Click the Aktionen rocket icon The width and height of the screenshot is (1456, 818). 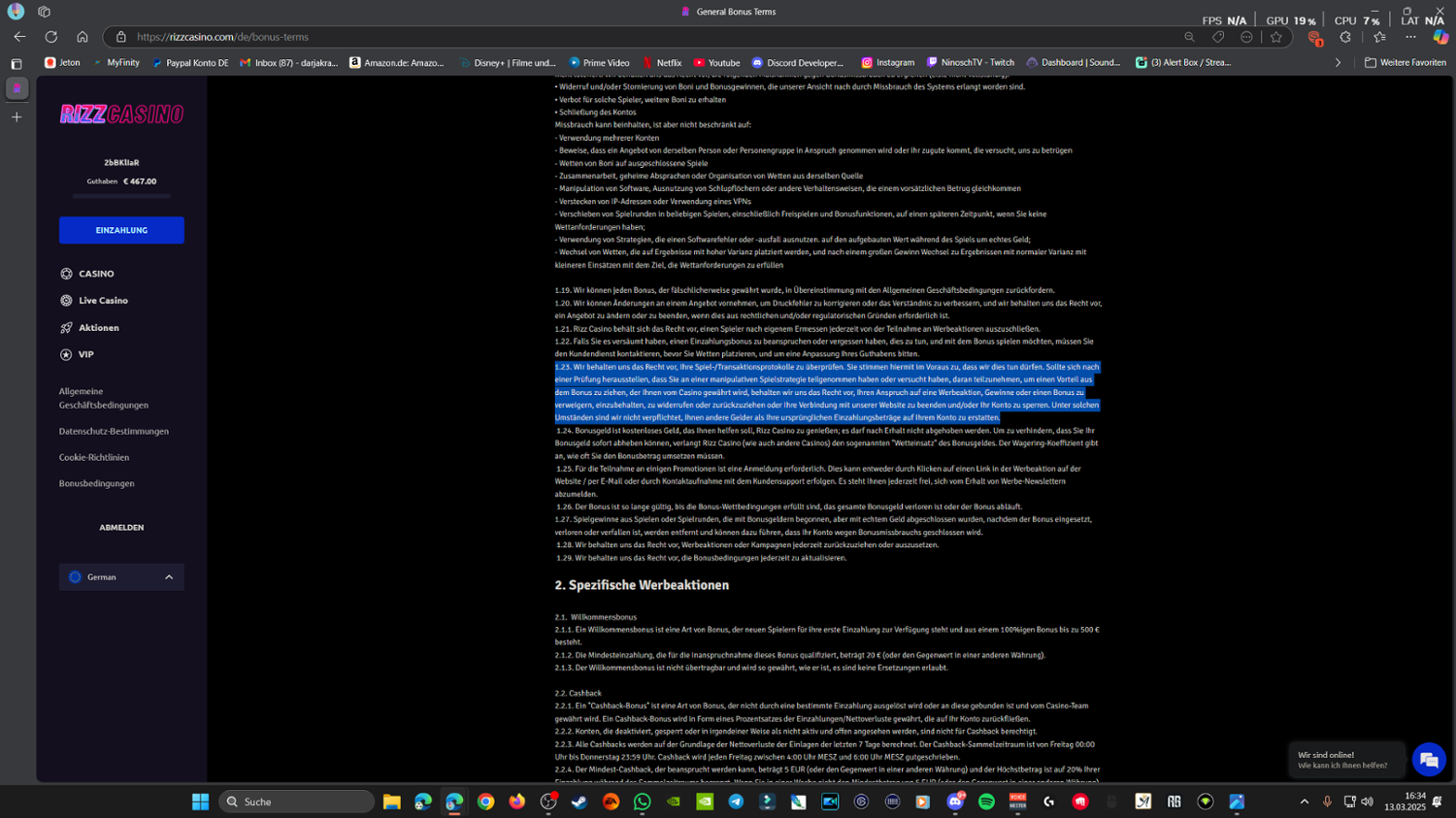click(x=66, y=328)
